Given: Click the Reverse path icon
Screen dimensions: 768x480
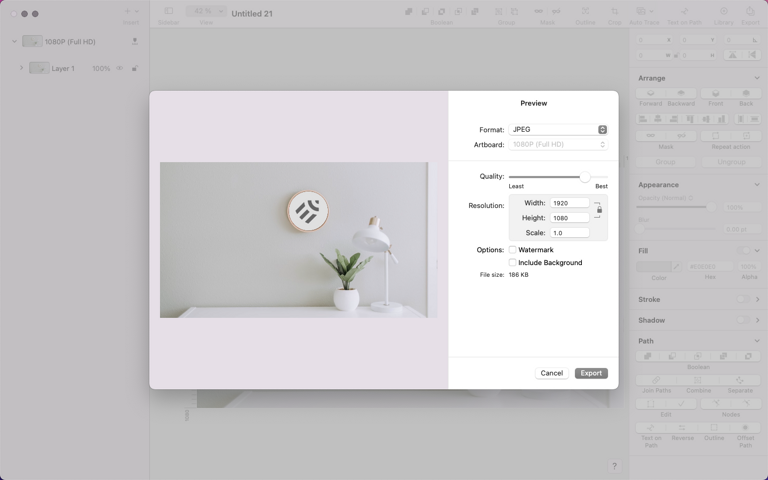Looking at the screenshot, I should click(682, 427).
